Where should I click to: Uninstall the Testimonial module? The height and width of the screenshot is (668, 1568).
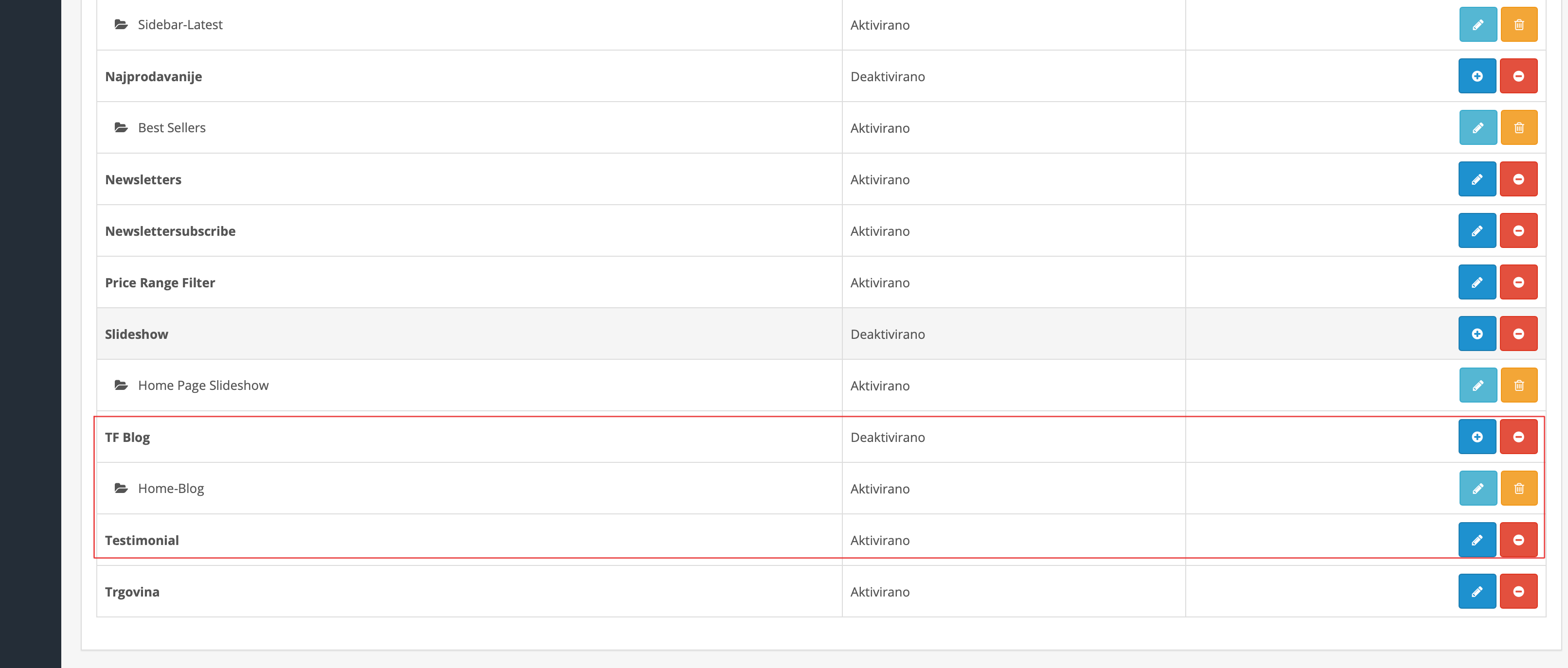pos(1518,540)
